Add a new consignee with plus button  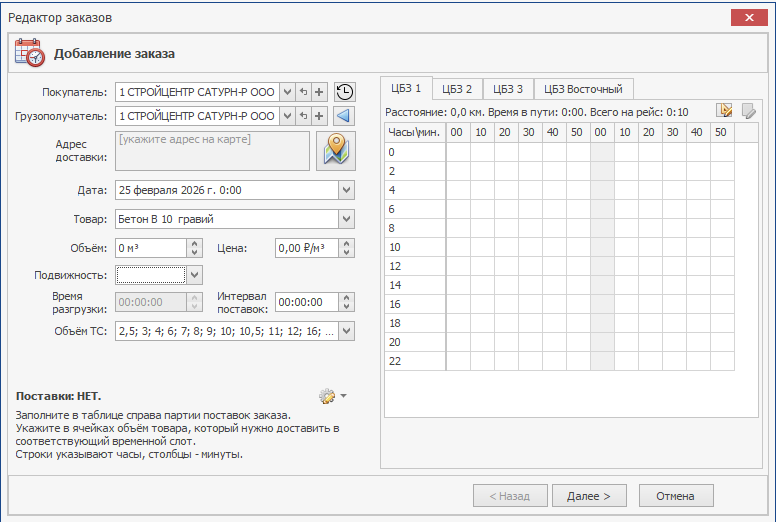click(319, 116)
